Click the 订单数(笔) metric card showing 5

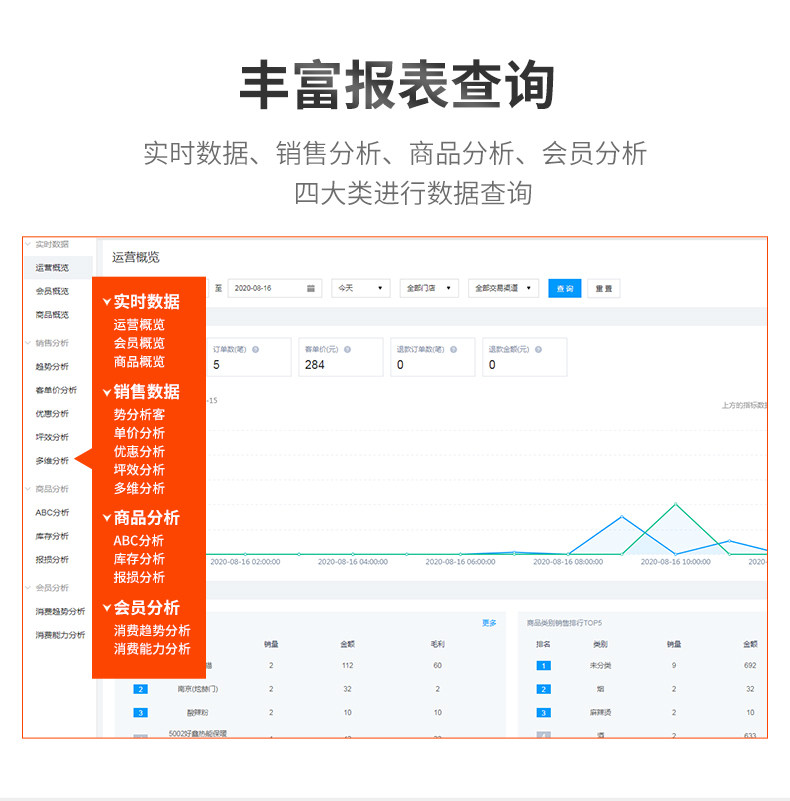(x=248, y=357)
